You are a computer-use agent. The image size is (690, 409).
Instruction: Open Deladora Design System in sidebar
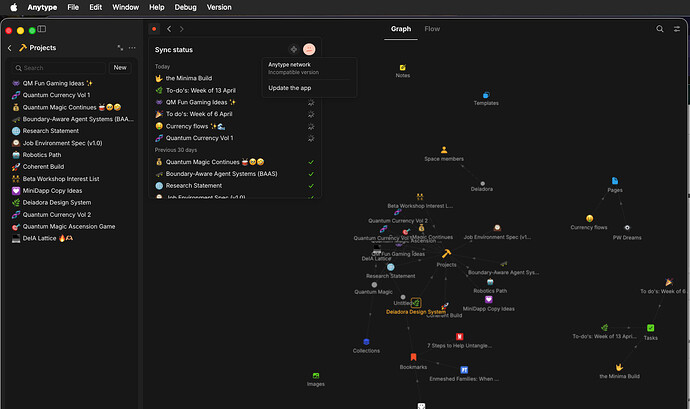click(x=73, y=203)
